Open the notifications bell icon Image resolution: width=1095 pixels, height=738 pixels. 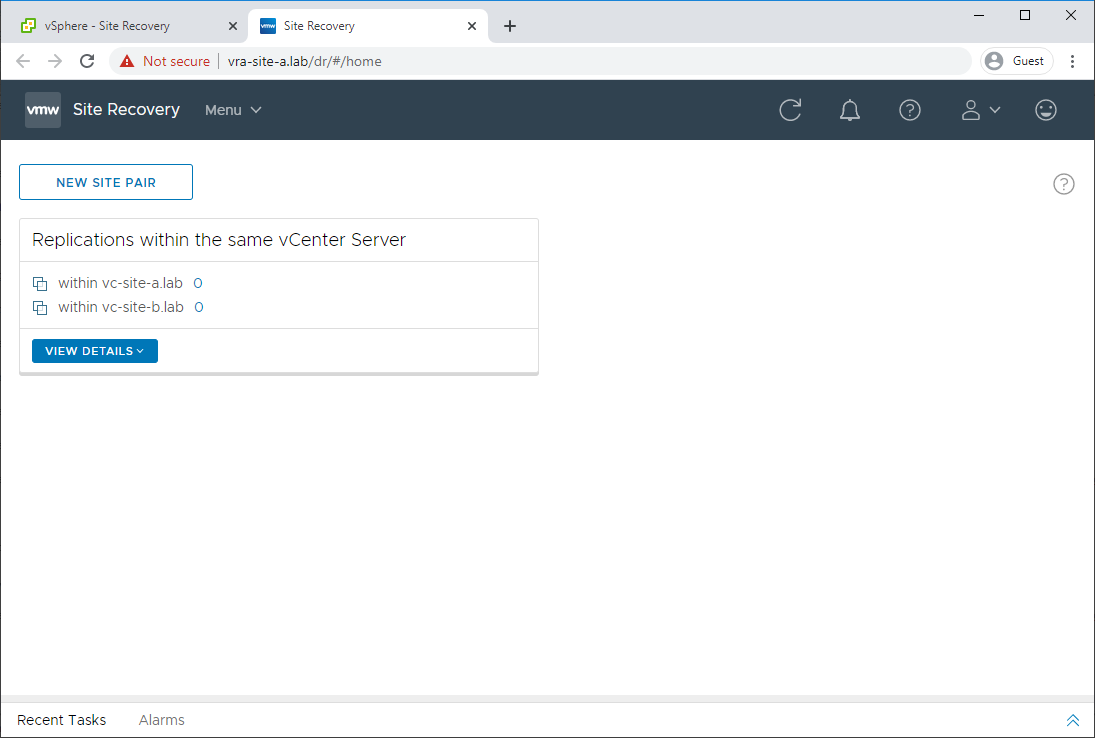click(849, 110)
